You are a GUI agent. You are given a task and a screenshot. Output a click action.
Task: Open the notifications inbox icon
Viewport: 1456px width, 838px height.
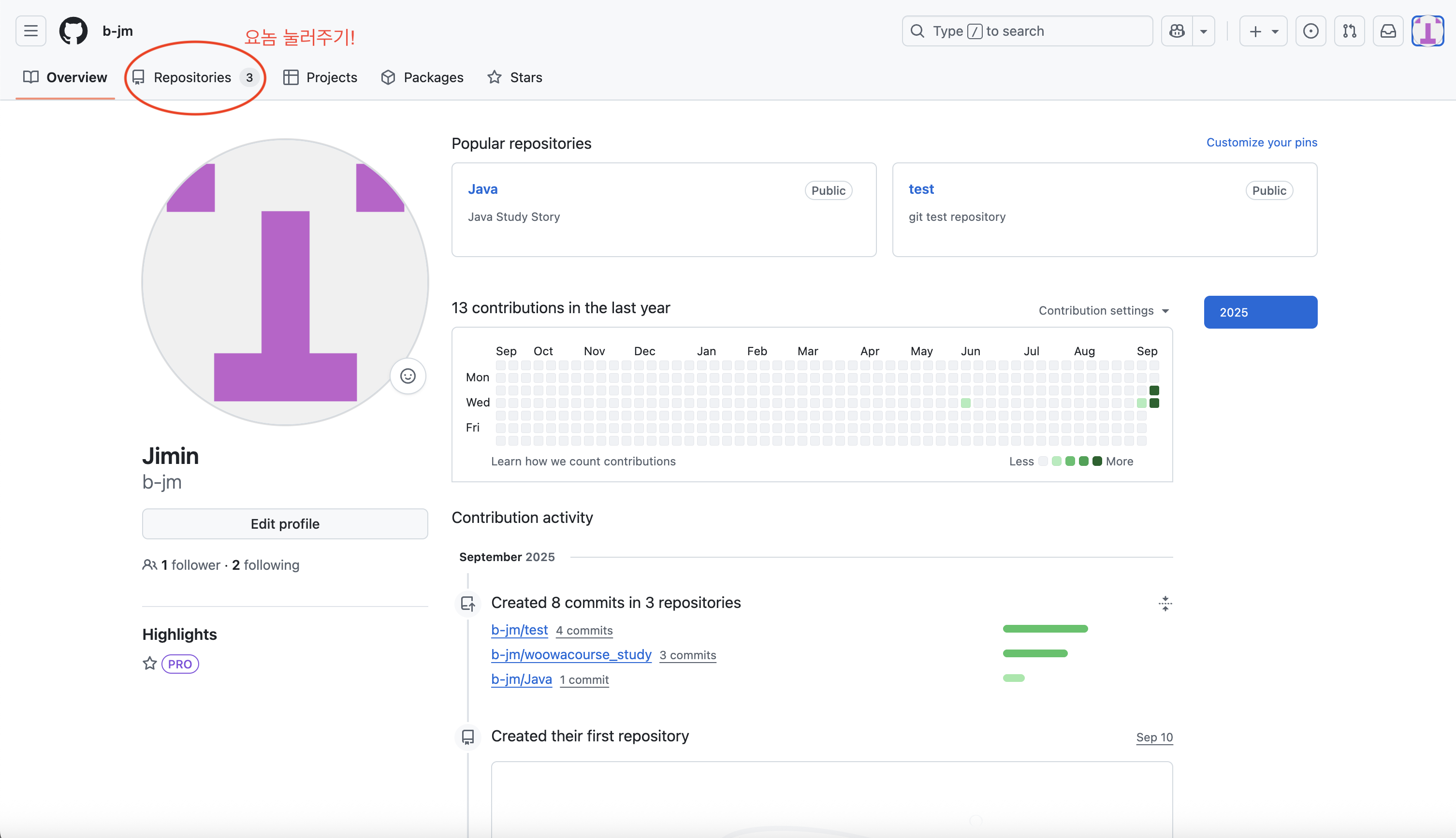(1388, 31)
